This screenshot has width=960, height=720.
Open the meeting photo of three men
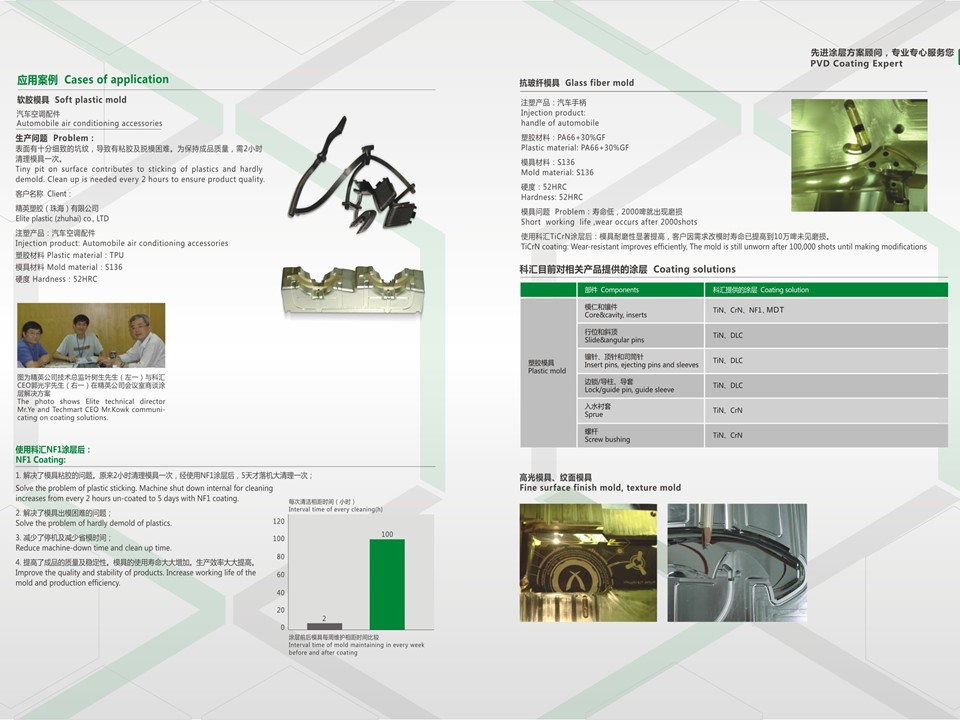click(91, 336)
